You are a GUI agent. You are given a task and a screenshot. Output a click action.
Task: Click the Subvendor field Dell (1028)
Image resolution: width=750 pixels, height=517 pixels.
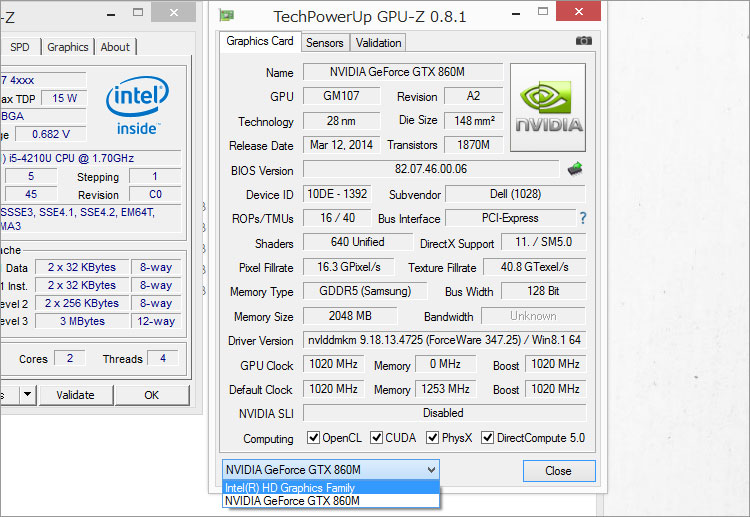pos(515,194)
